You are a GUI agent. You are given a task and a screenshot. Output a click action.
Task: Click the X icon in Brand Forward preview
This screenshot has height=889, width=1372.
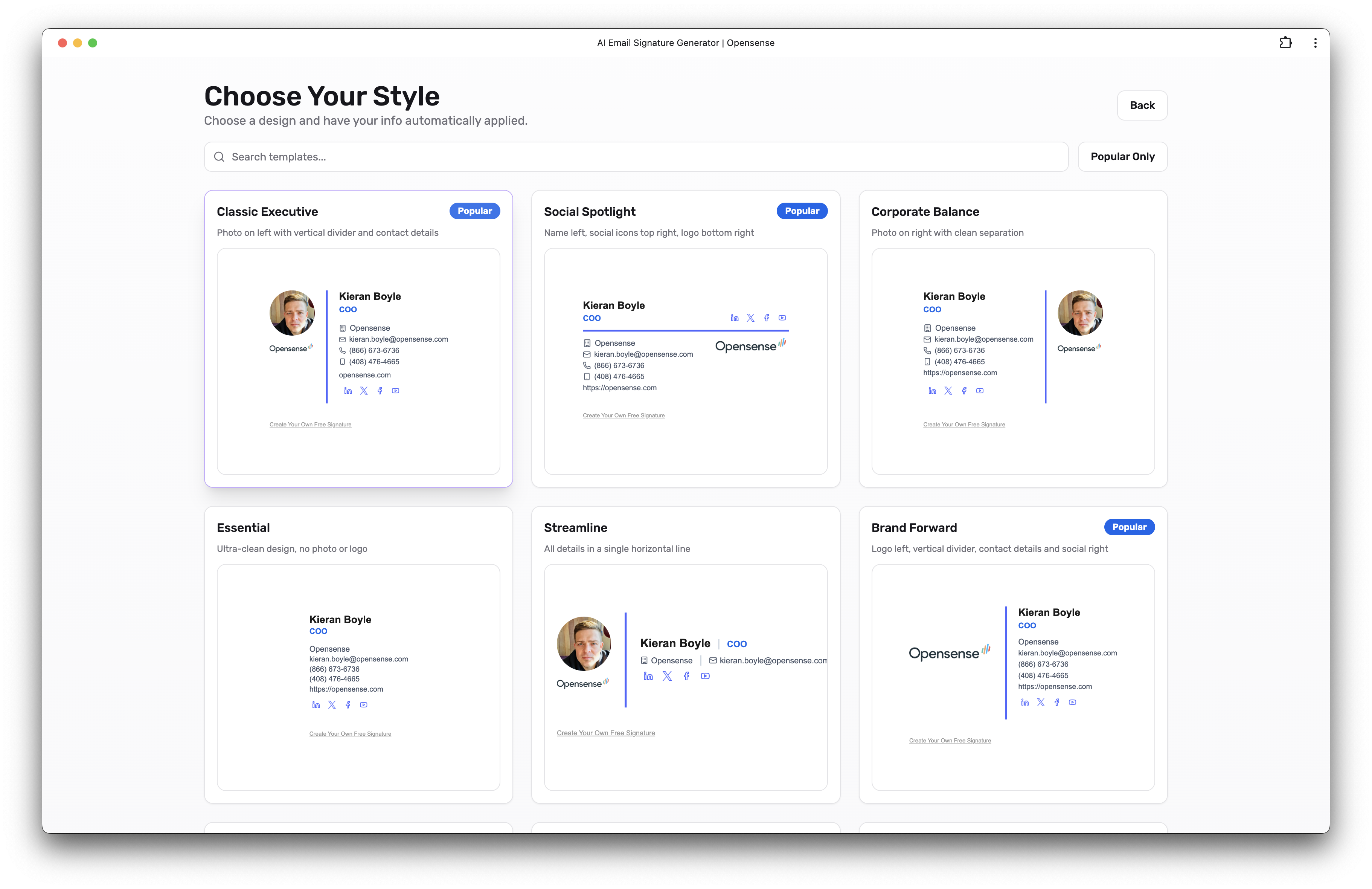[x=1041, y=703]
